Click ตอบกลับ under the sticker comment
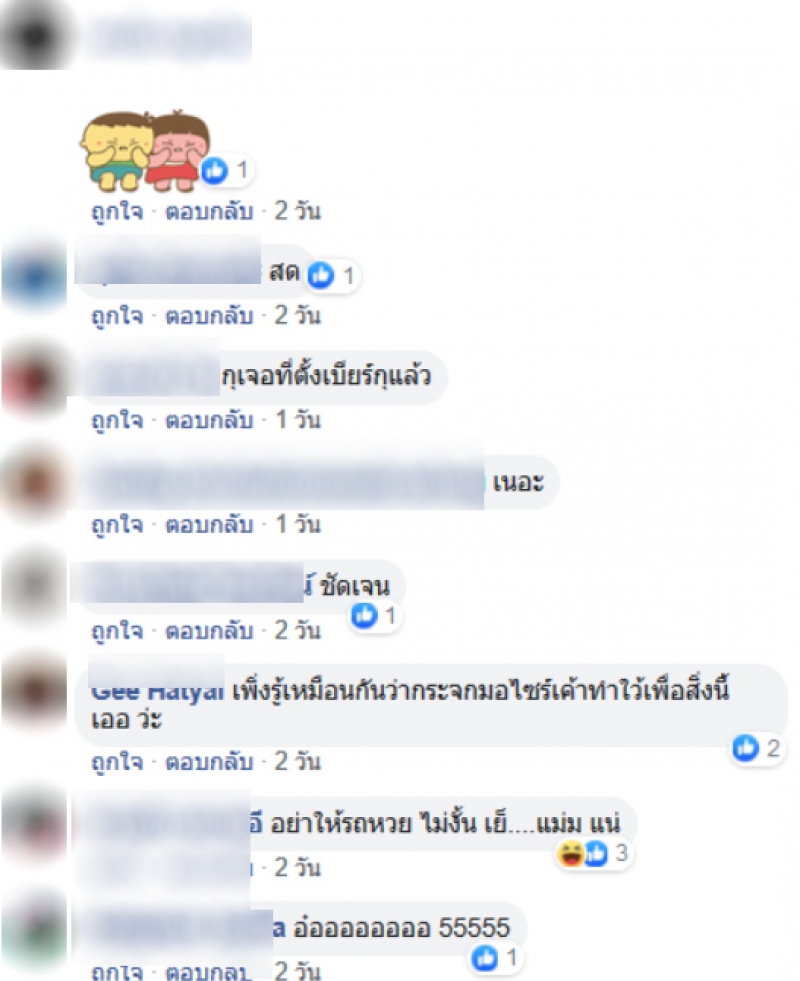Screen dimensions: 800x981 [209, 211]
